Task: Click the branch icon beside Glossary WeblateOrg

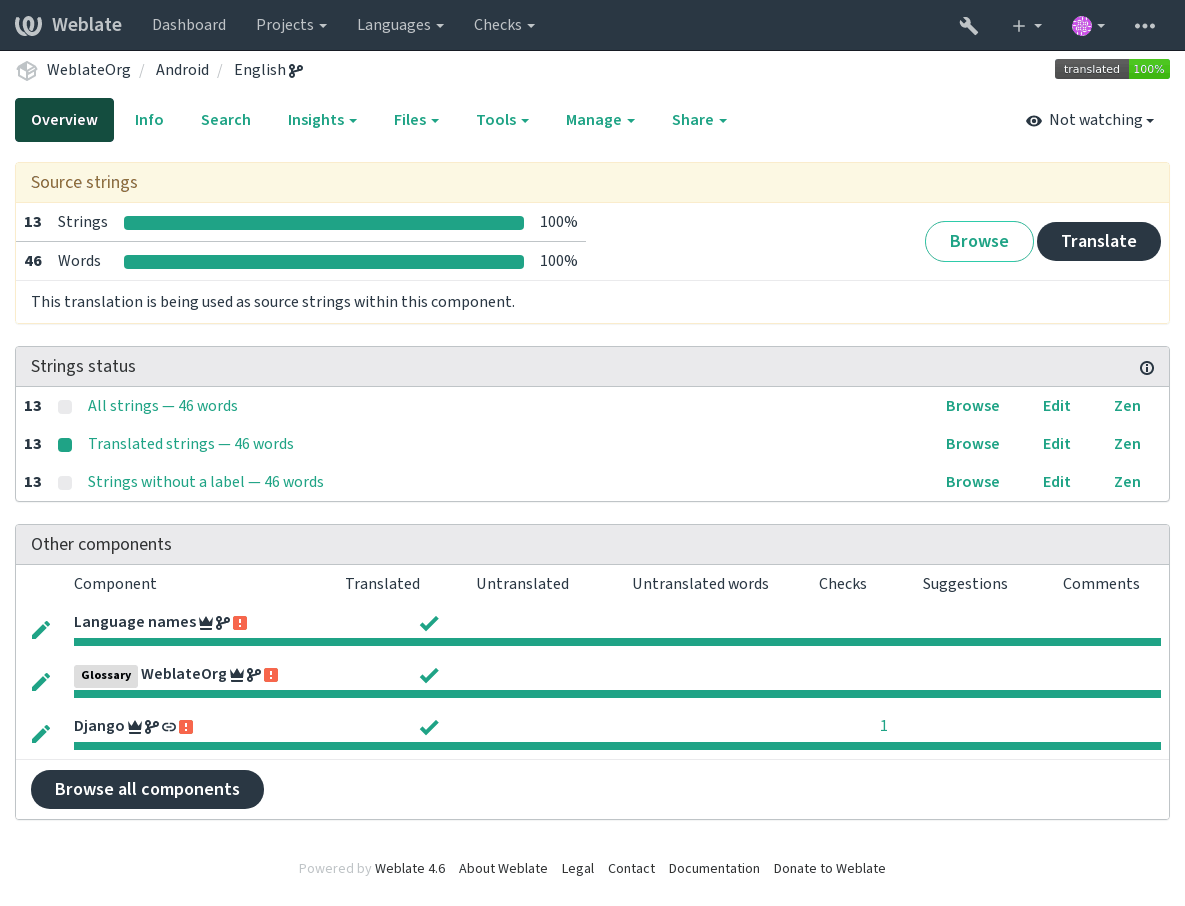Action: click(253, 675)
